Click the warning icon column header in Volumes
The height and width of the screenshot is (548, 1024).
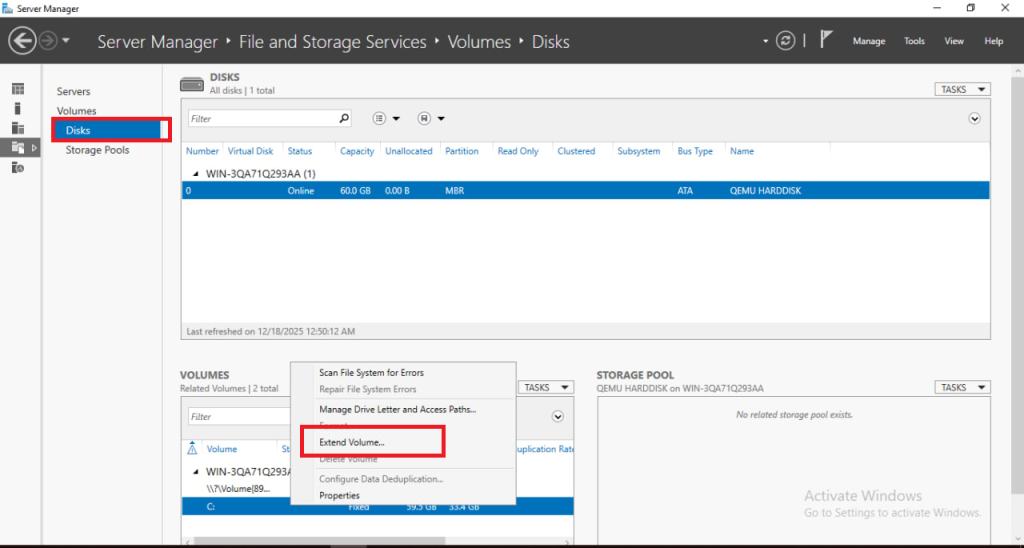[192, 449]
